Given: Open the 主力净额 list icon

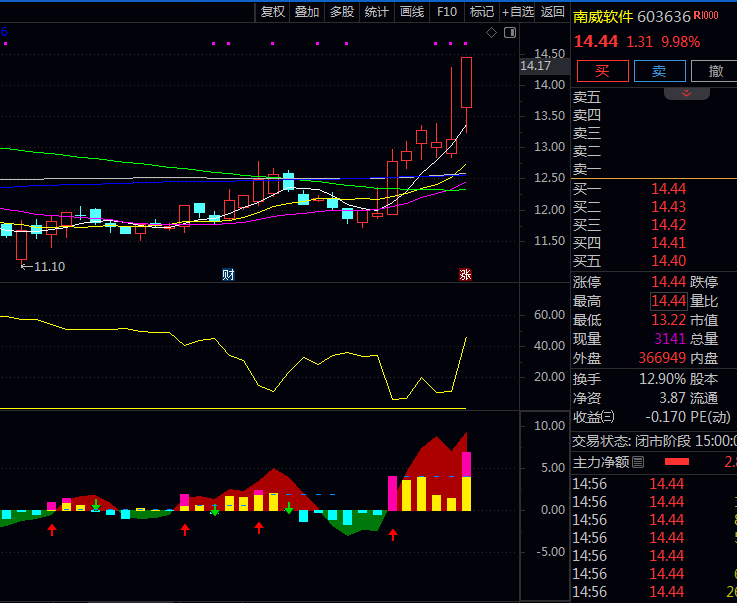Looking at the screenshot, I should point(637,461).
